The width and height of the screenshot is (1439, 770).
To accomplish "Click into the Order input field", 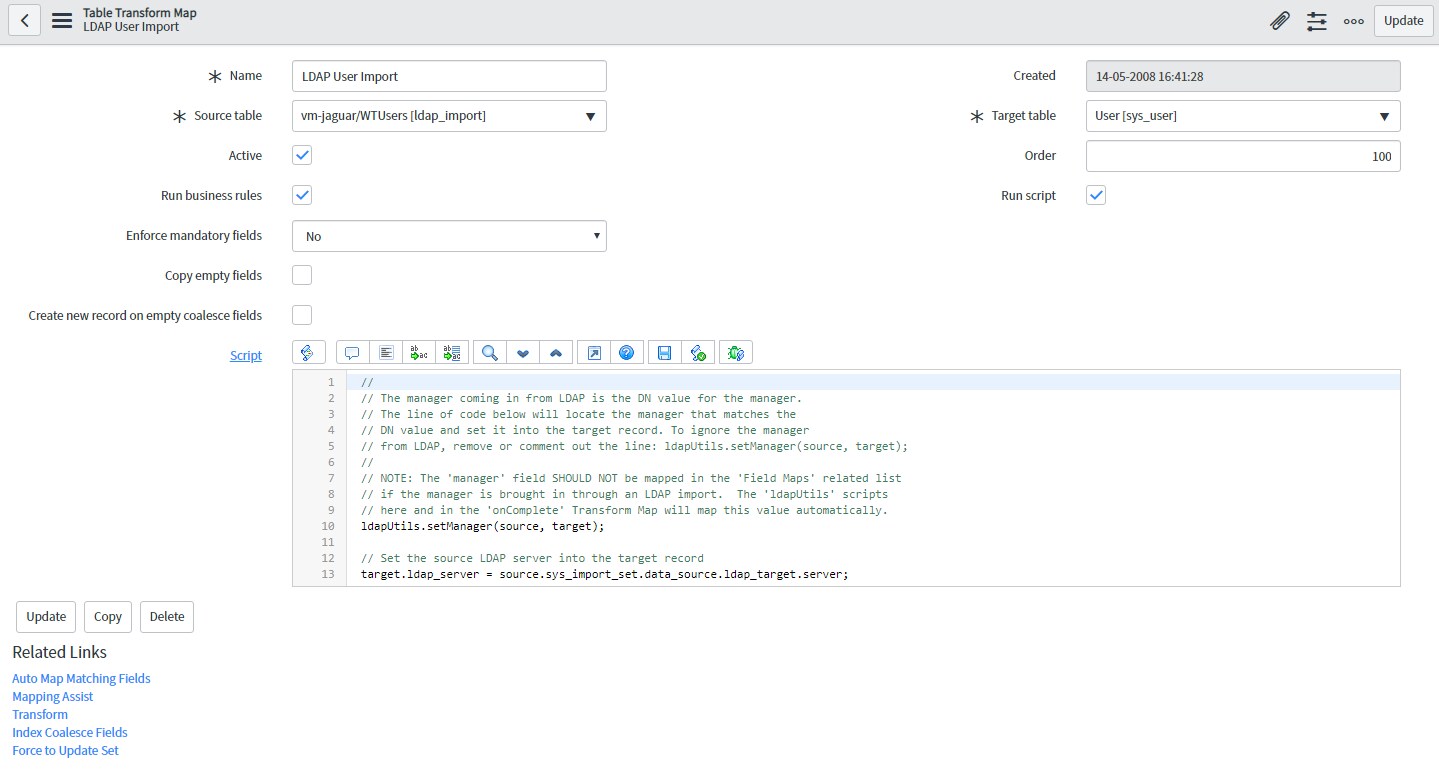I will pyautogui.click(x=1243, y=156).
